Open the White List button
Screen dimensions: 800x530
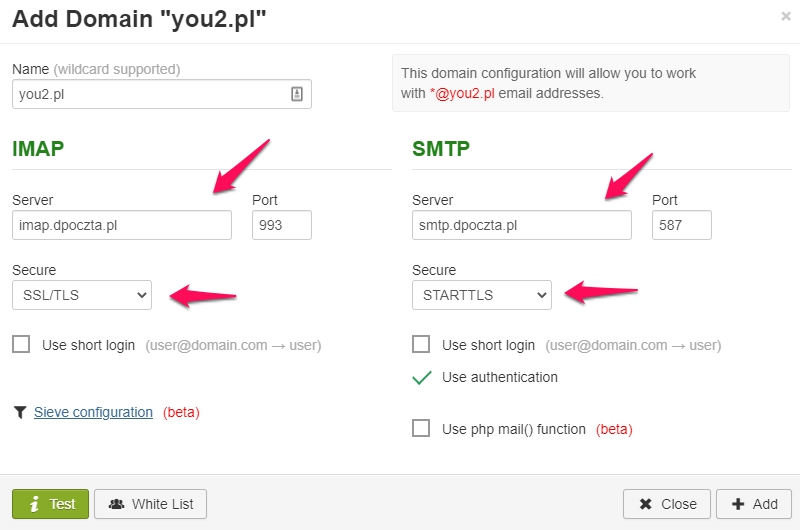pyautogui.click(x=151, y=504)
